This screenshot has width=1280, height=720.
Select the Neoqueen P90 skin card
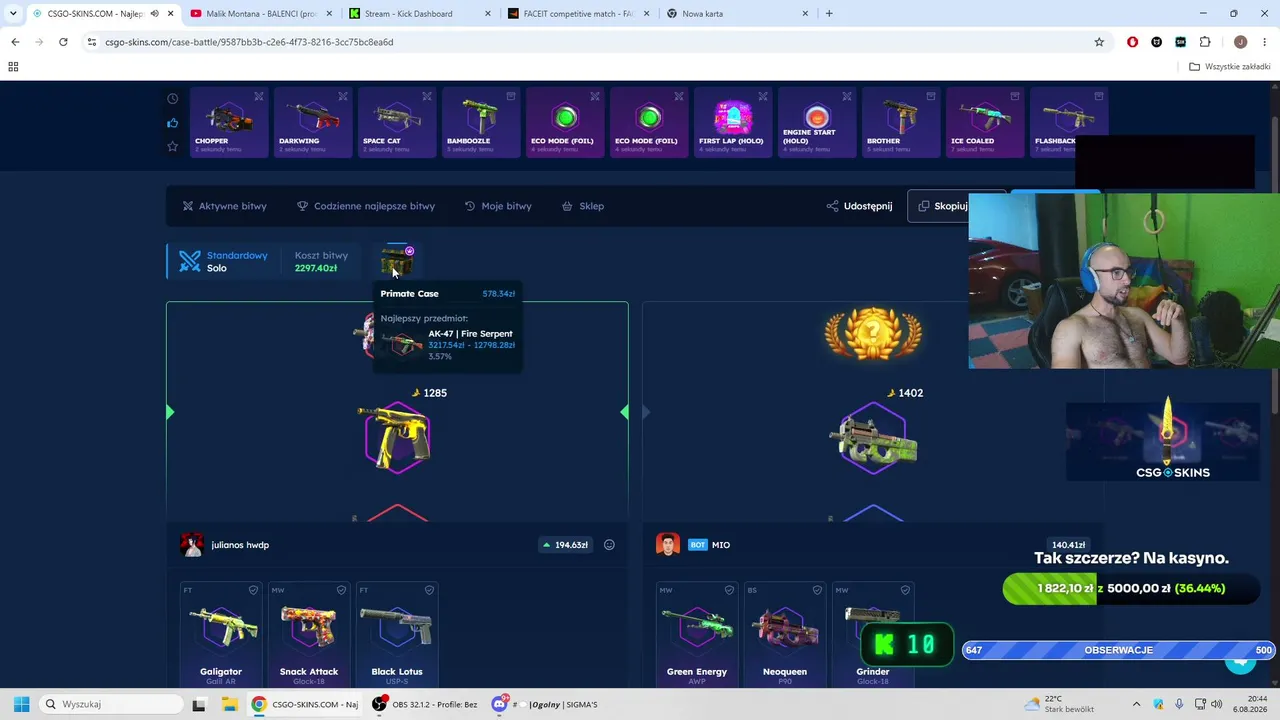point(785,633)
